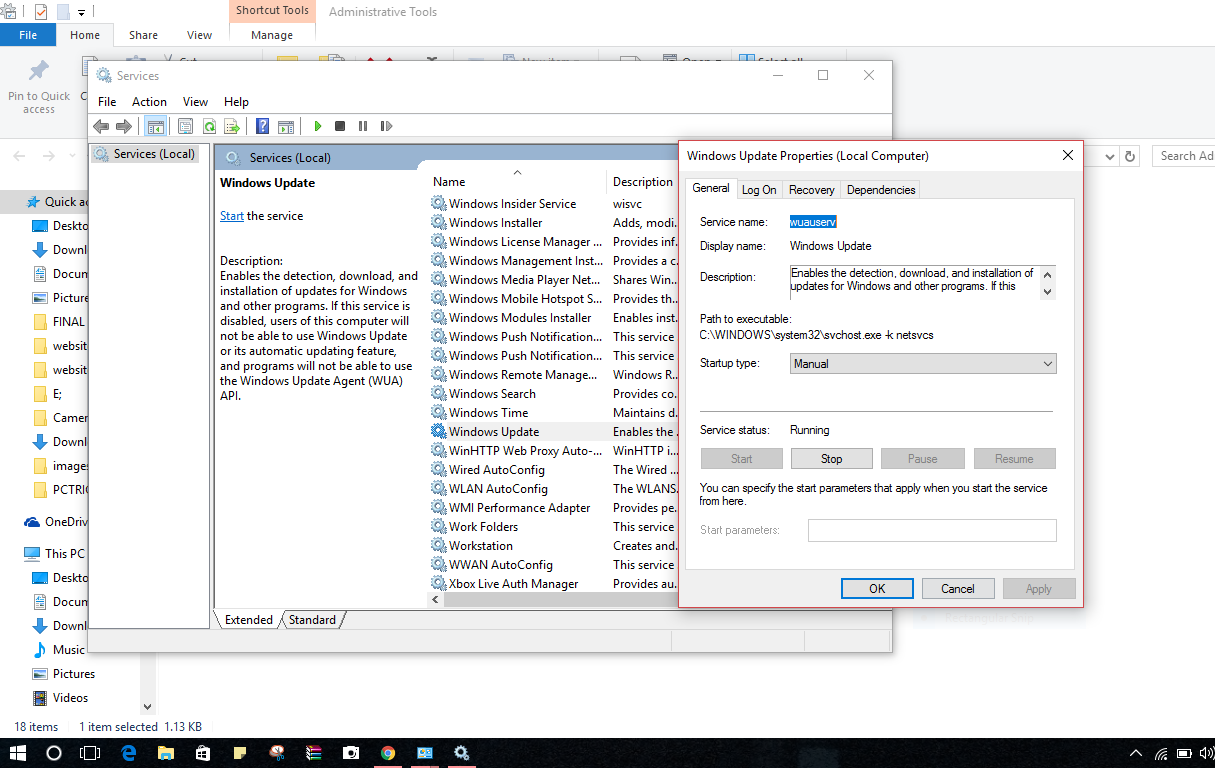1215x768 pixels.
Task: Switch to the Recovery tab
Action: pyautogui.click(x=811, y=190)
